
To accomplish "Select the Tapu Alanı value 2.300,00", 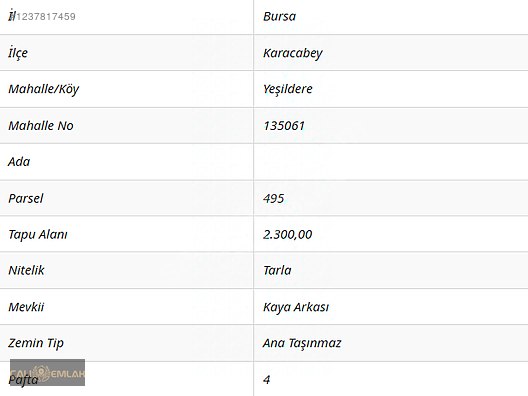I will (288, 234).
